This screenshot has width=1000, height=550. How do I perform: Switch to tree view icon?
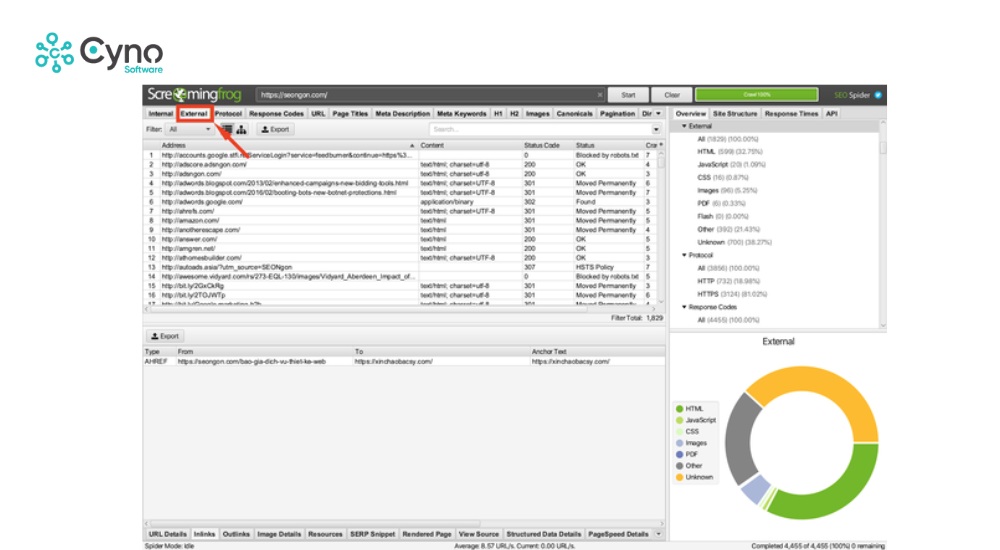tap(242, 129)
